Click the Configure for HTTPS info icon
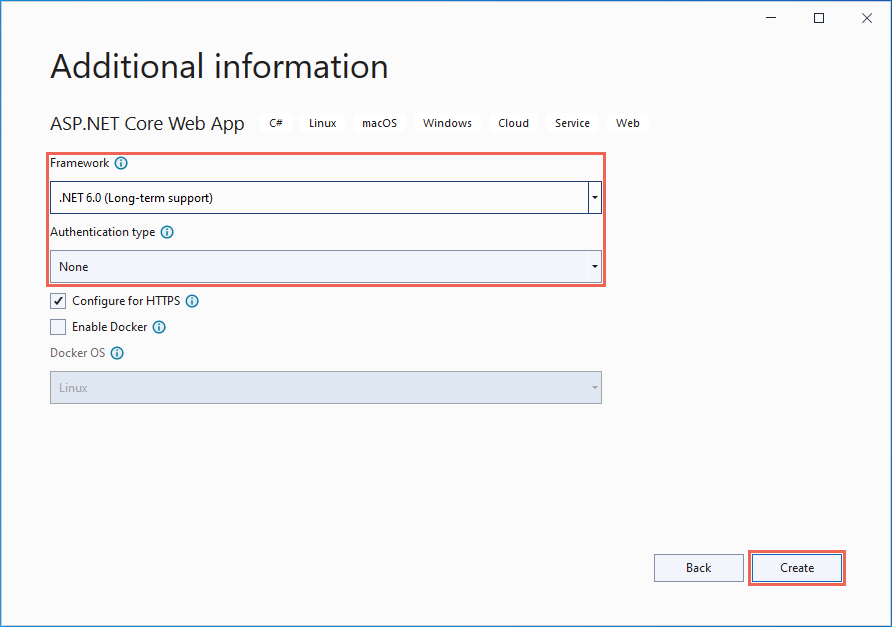This screenshot has width=892, height=627. point(192,301)
